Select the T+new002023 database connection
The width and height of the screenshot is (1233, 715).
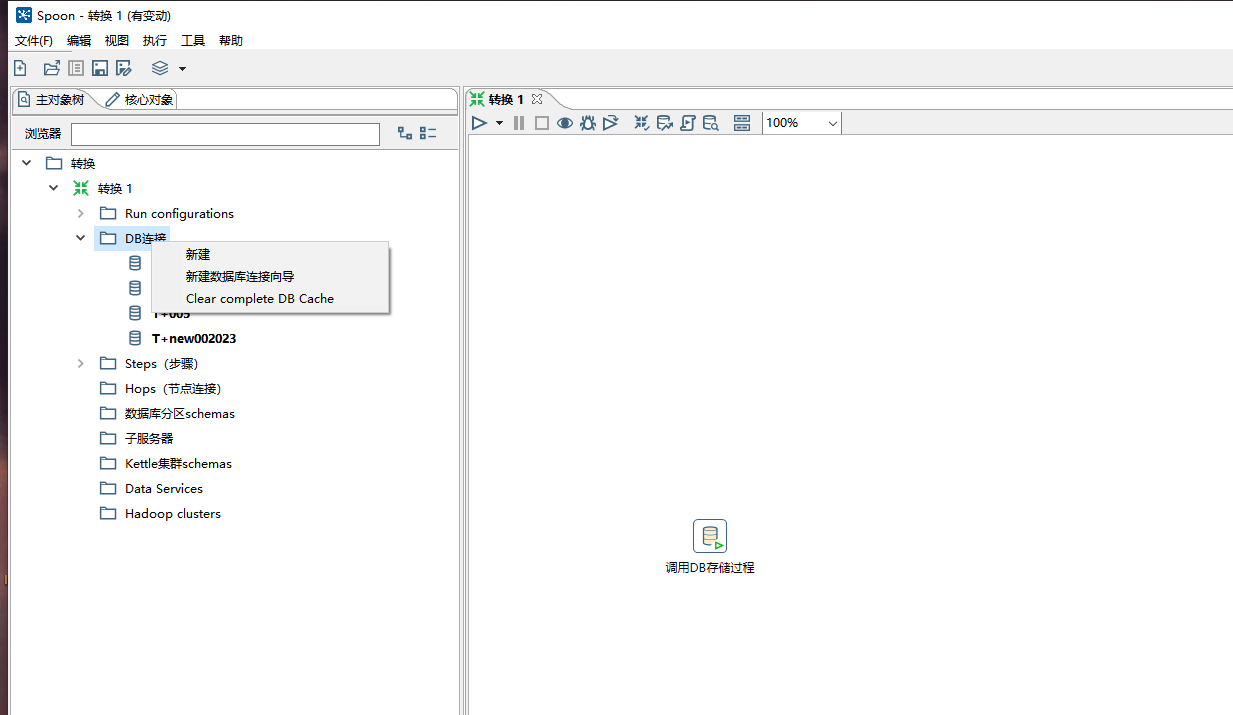194,338
